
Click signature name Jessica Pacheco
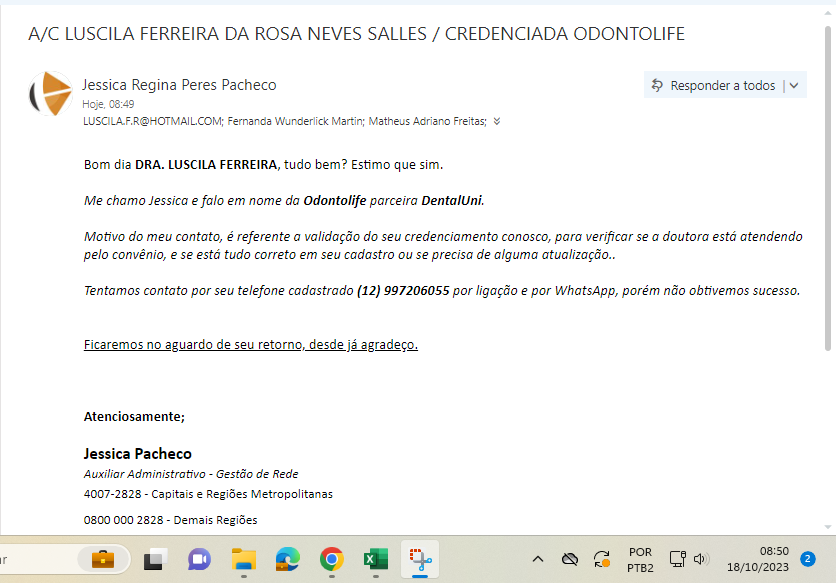pos(138,454)
